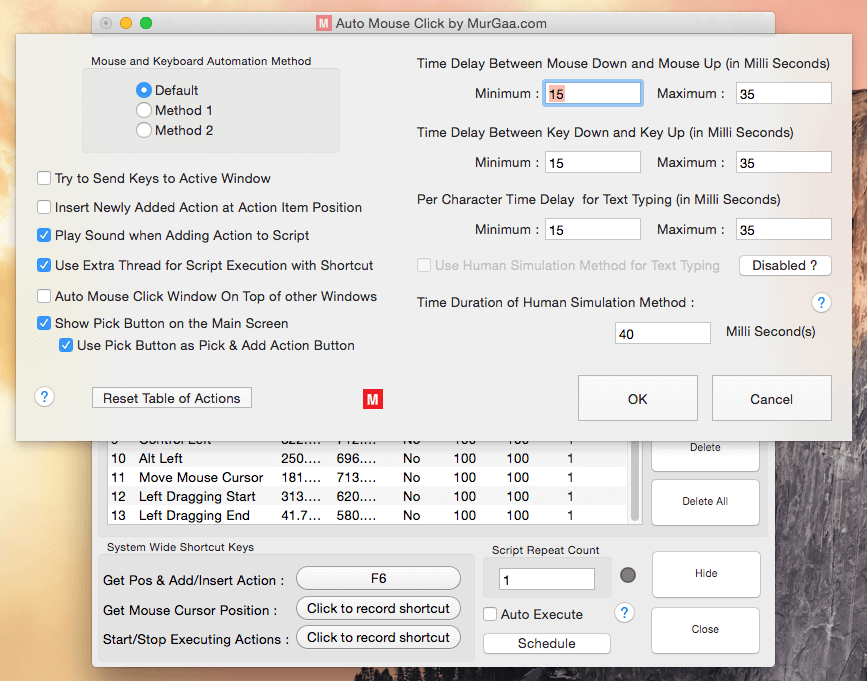This screenshot has height=681, width=867.
Task: Confirm settings with the OK button
Action: point(638,399)
